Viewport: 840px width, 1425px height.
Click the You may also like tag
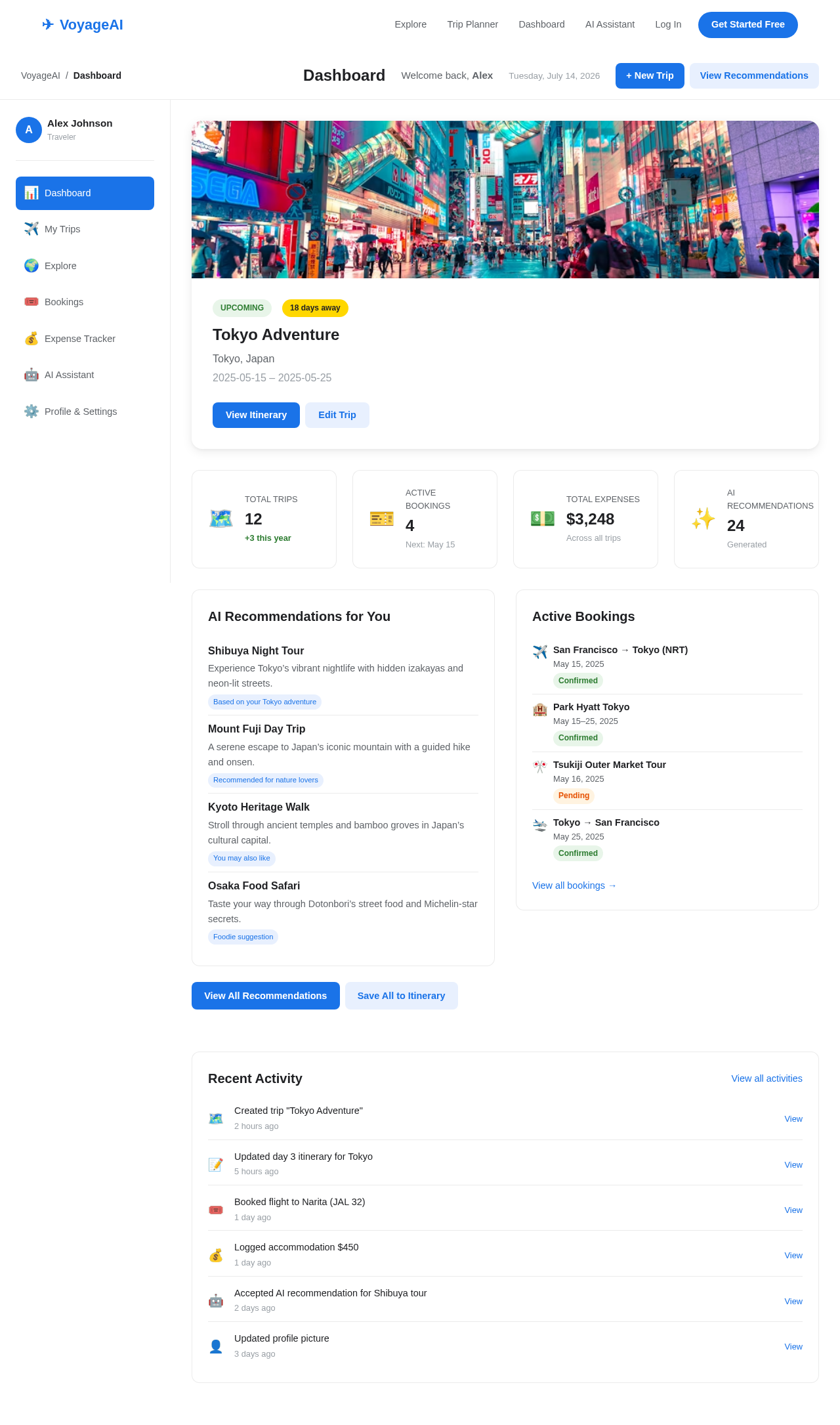(x=241, y=859)
